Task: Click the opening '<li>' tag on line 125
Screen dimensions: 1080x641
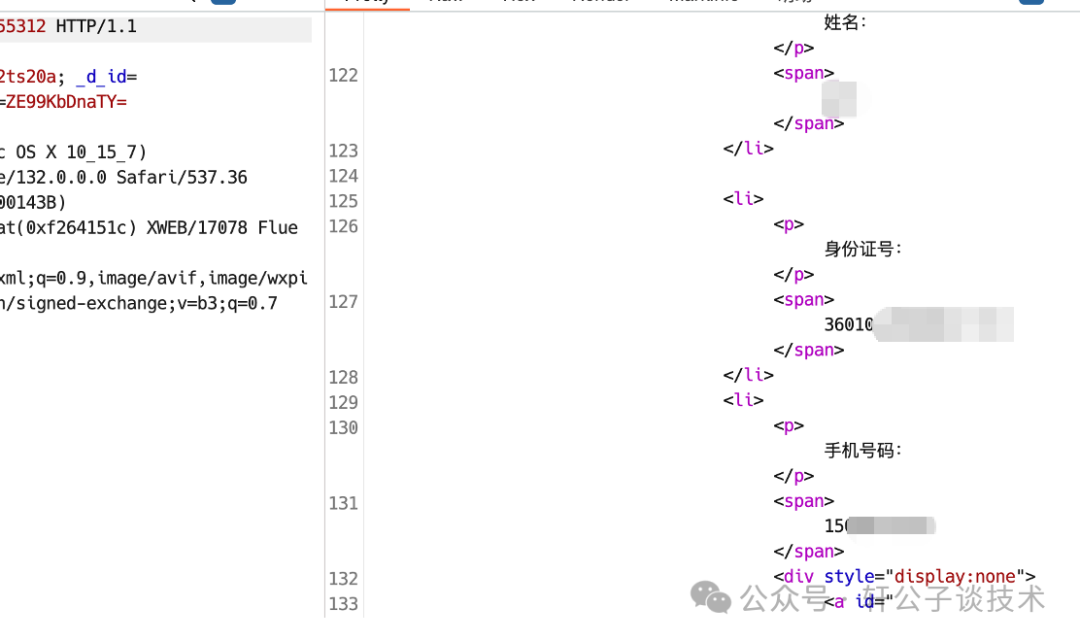Action: point(743,199)
